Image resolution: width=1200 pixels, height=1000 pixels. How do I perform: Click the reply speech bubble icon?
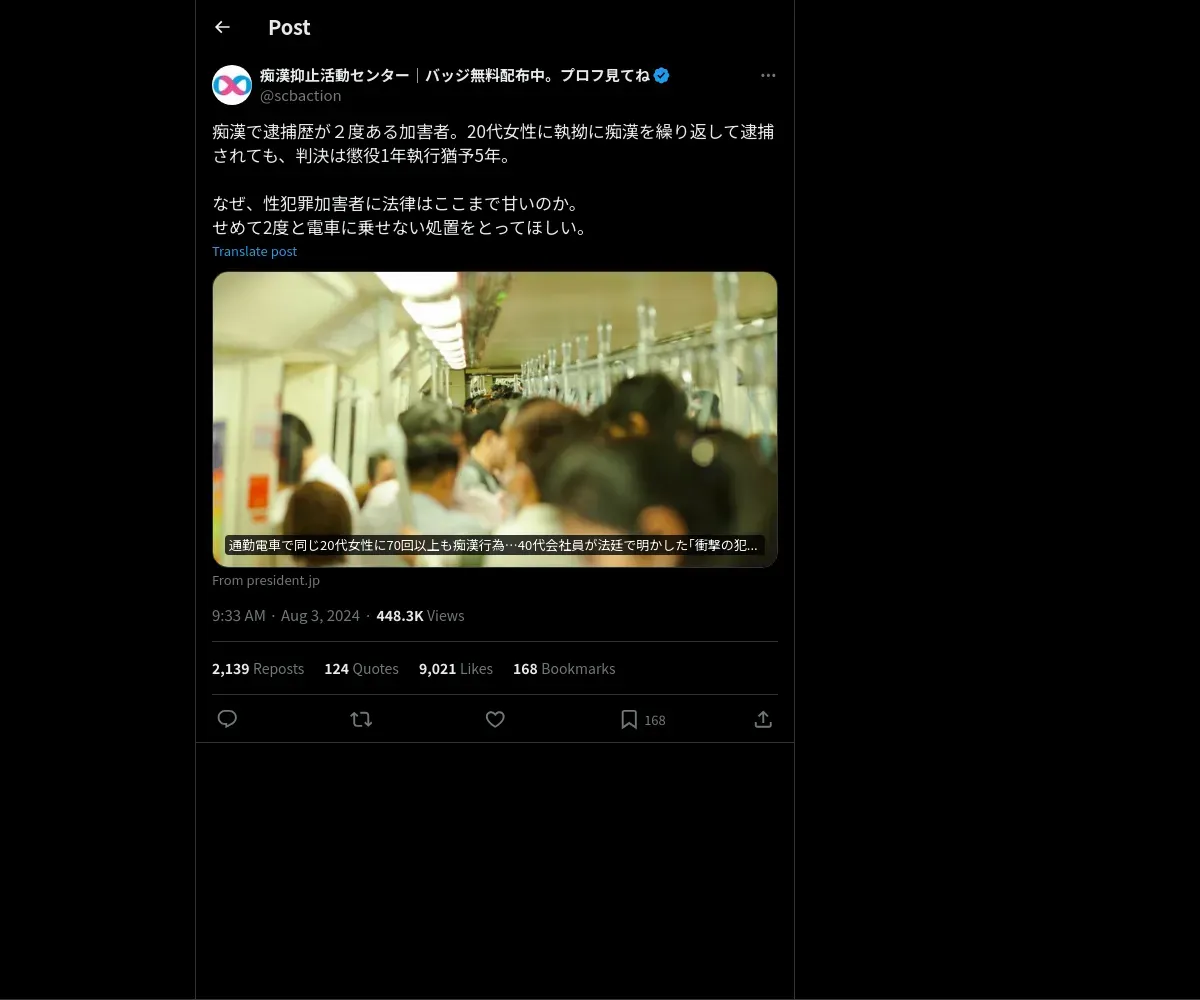227,719
